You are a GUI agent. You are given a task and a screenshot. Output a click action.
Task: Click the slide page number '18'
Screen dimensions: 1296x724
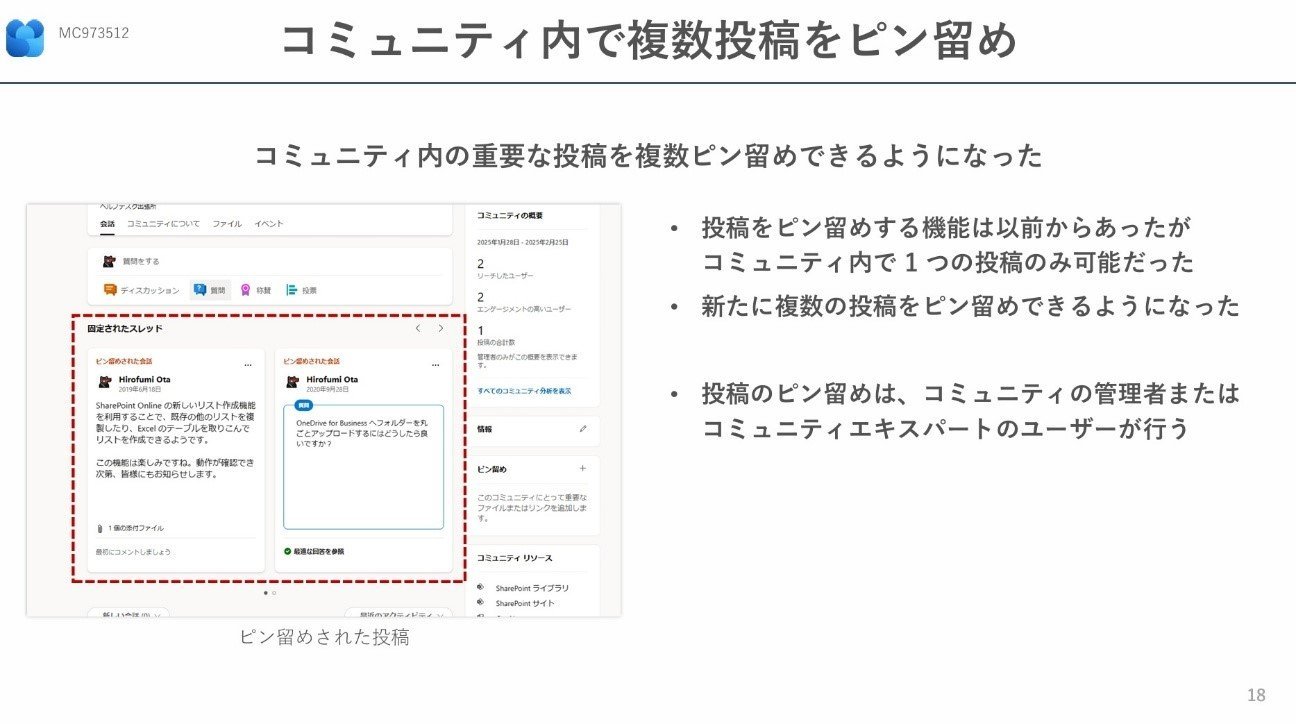tap(1256, 695)
